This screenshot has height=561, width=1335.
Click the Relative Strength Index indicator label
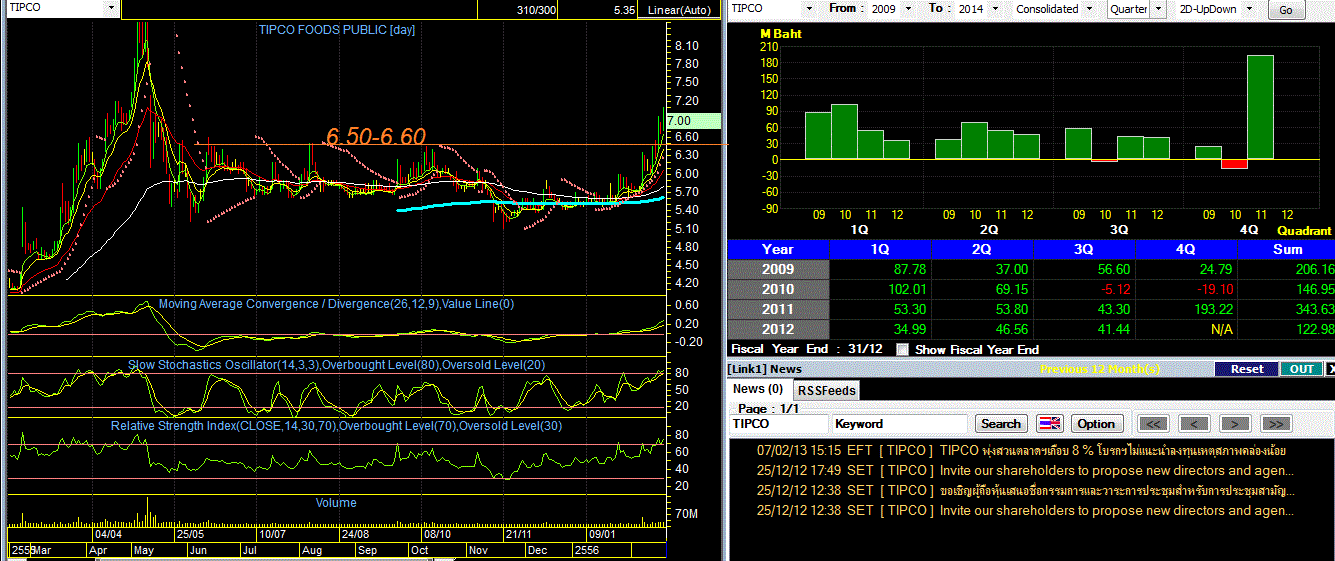coord(337,426)
